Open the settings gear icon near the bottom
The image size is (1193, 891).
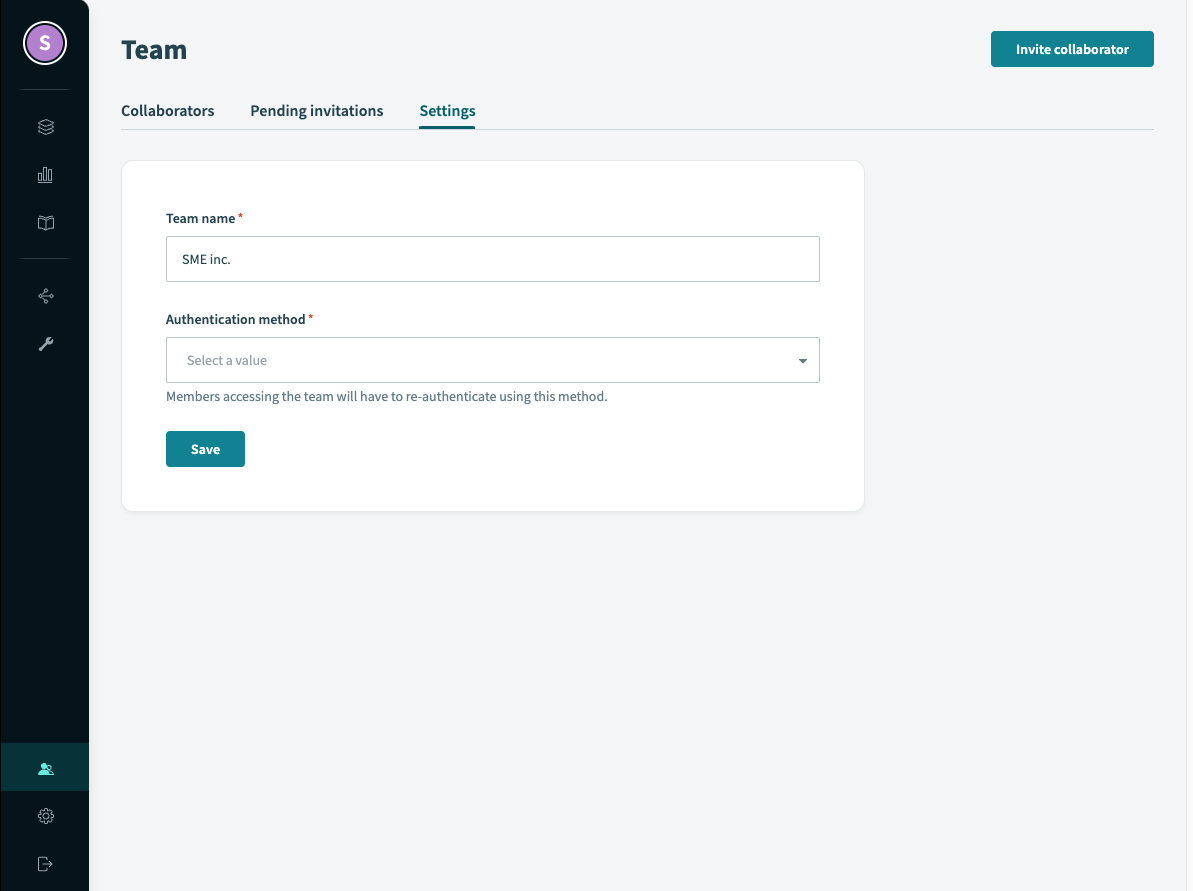pos(44,816)
